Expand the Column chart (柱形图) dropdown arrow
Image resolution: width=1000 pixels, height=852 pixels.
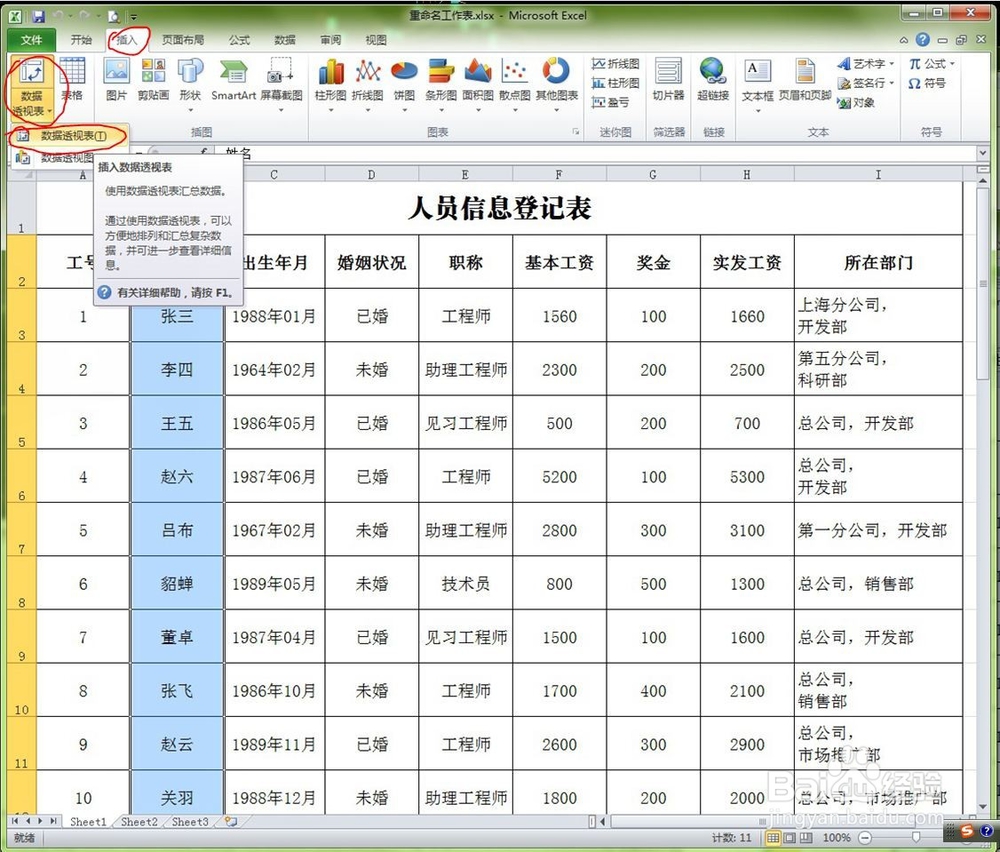point(330,110)
